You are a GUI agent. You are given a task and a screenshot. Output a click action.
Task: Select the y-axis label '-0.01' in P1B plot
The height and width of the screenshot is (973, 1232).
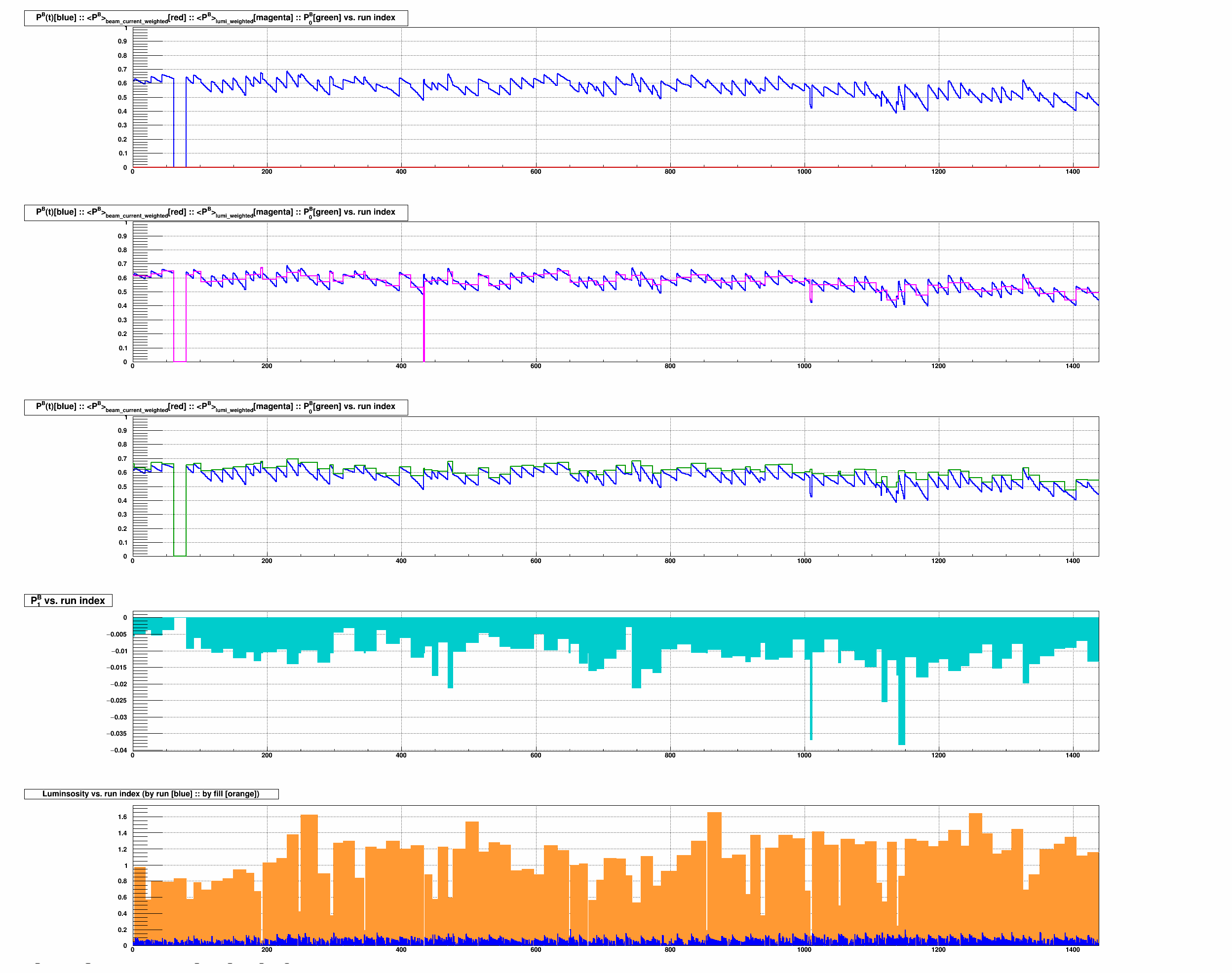pos(118,651)
